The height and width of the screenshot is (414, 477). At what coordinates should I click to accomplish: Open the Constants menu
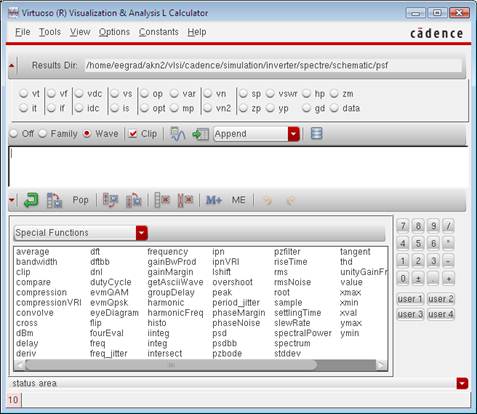(159, 32)
